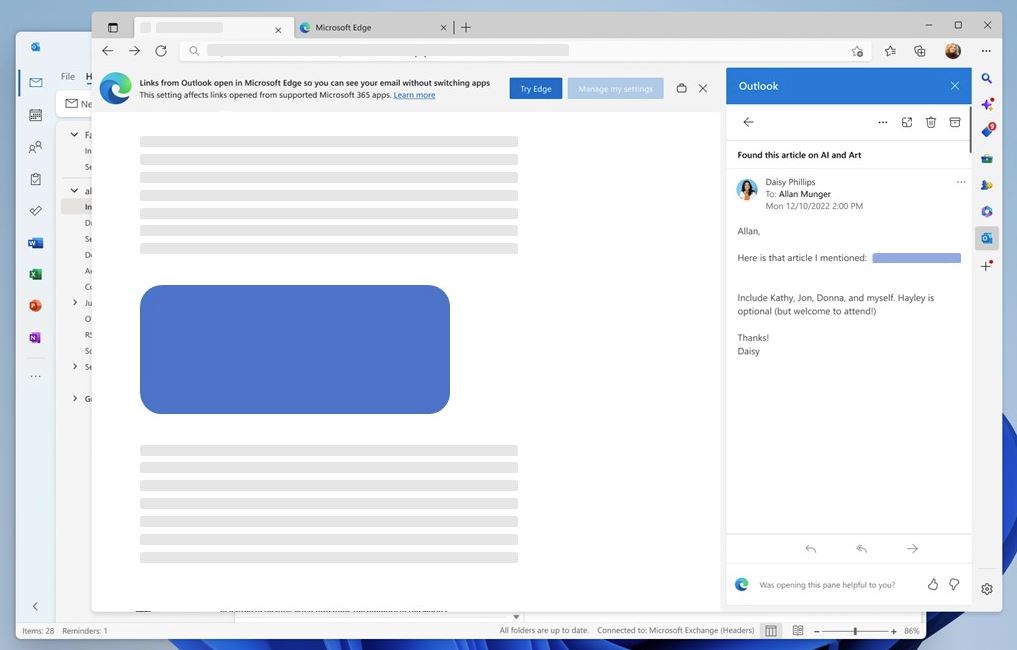
Task: Switch to Normal view in Outlook status bar
Action: [771, 631]
